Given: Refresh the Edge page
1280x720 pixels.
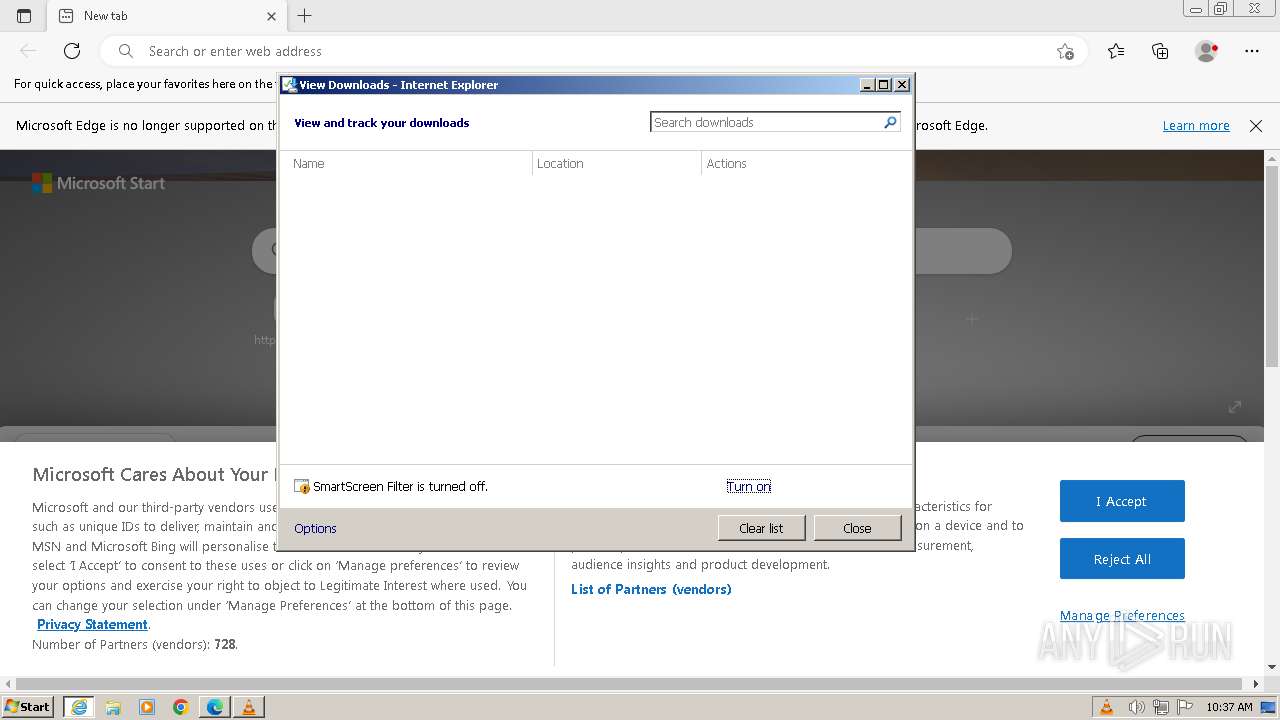Looking at the screenshot, I should click(x=72, y=51).
